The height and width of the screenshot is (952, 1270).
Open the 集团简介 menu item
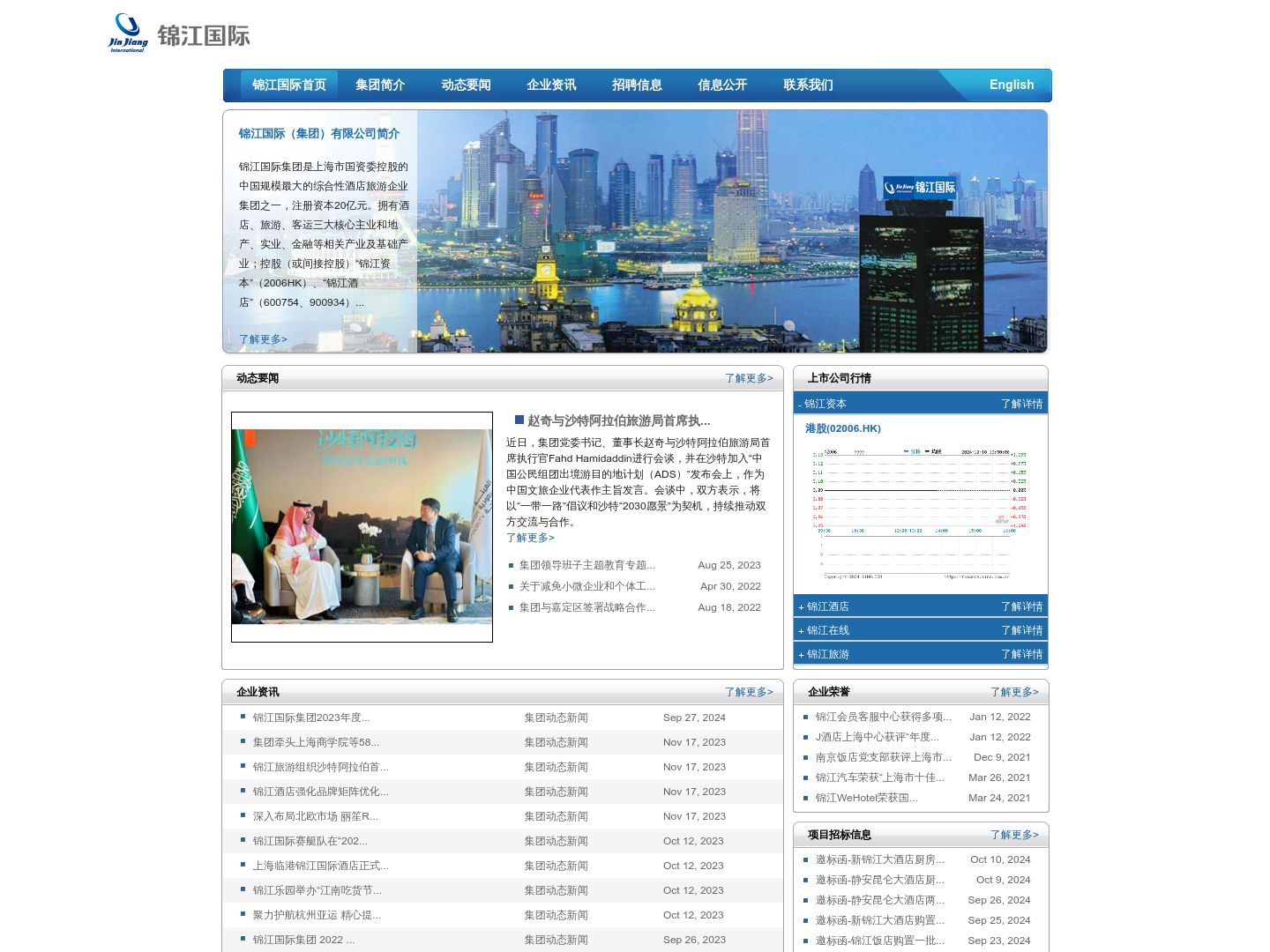click(380, 85)
